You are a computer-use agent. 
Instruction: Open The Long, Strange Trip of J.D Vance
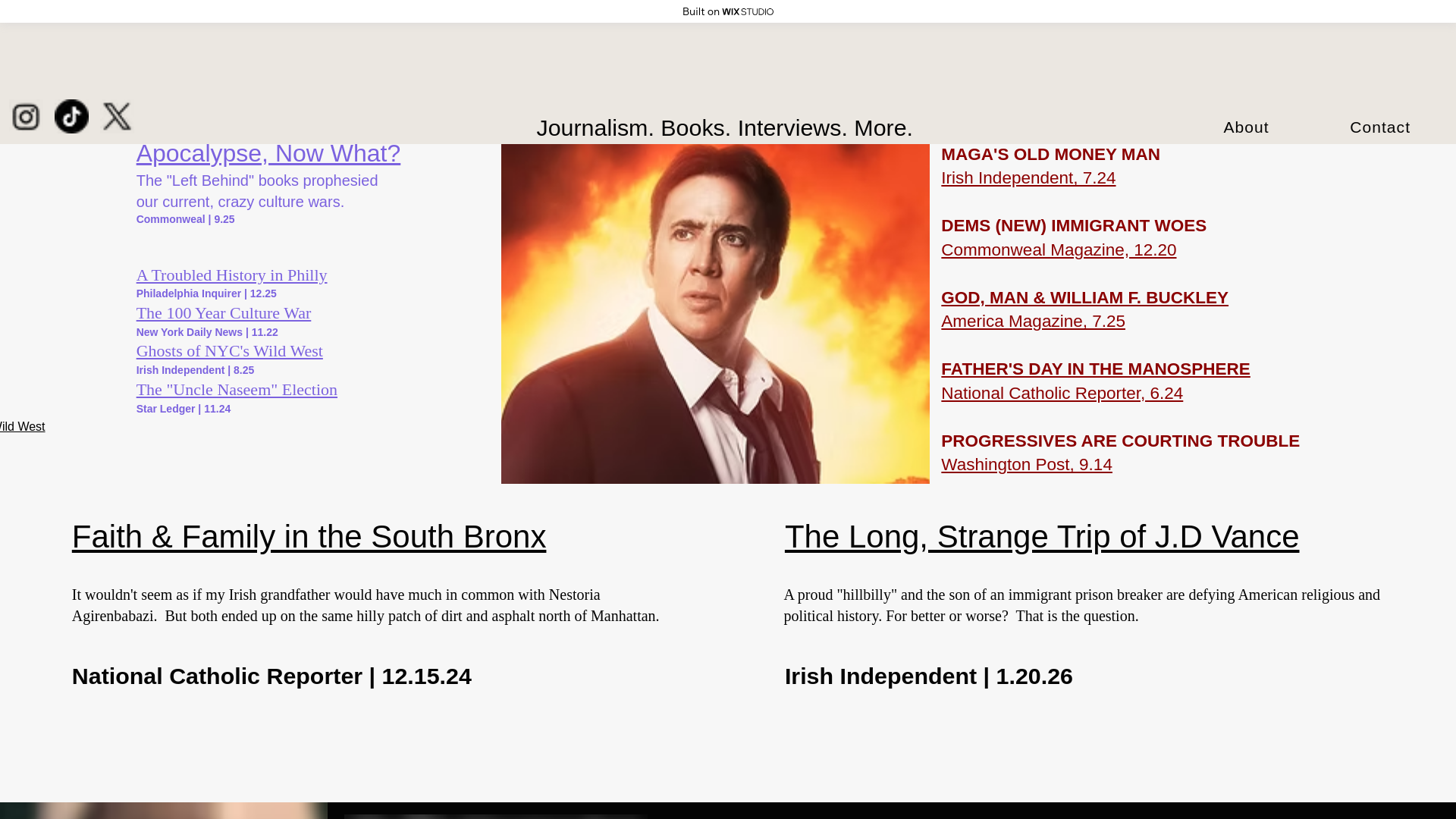tap(1042, 537)
